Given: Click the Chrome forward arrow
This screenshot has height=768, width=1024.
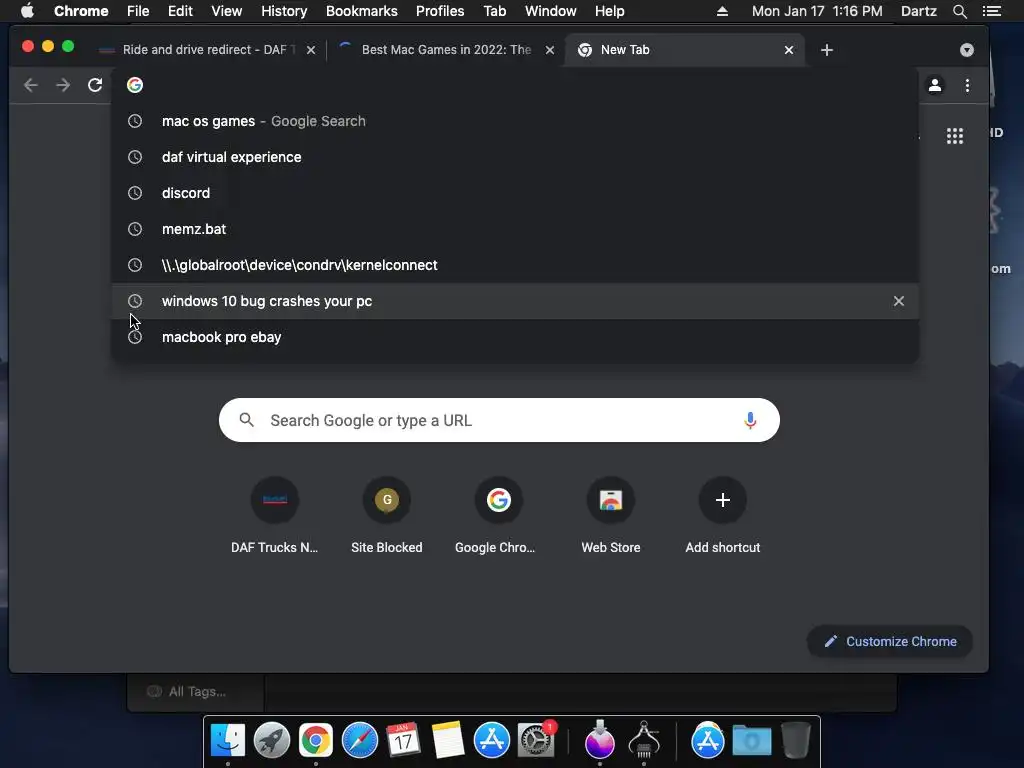Looking at the screenshot, I should coord(63,86).
